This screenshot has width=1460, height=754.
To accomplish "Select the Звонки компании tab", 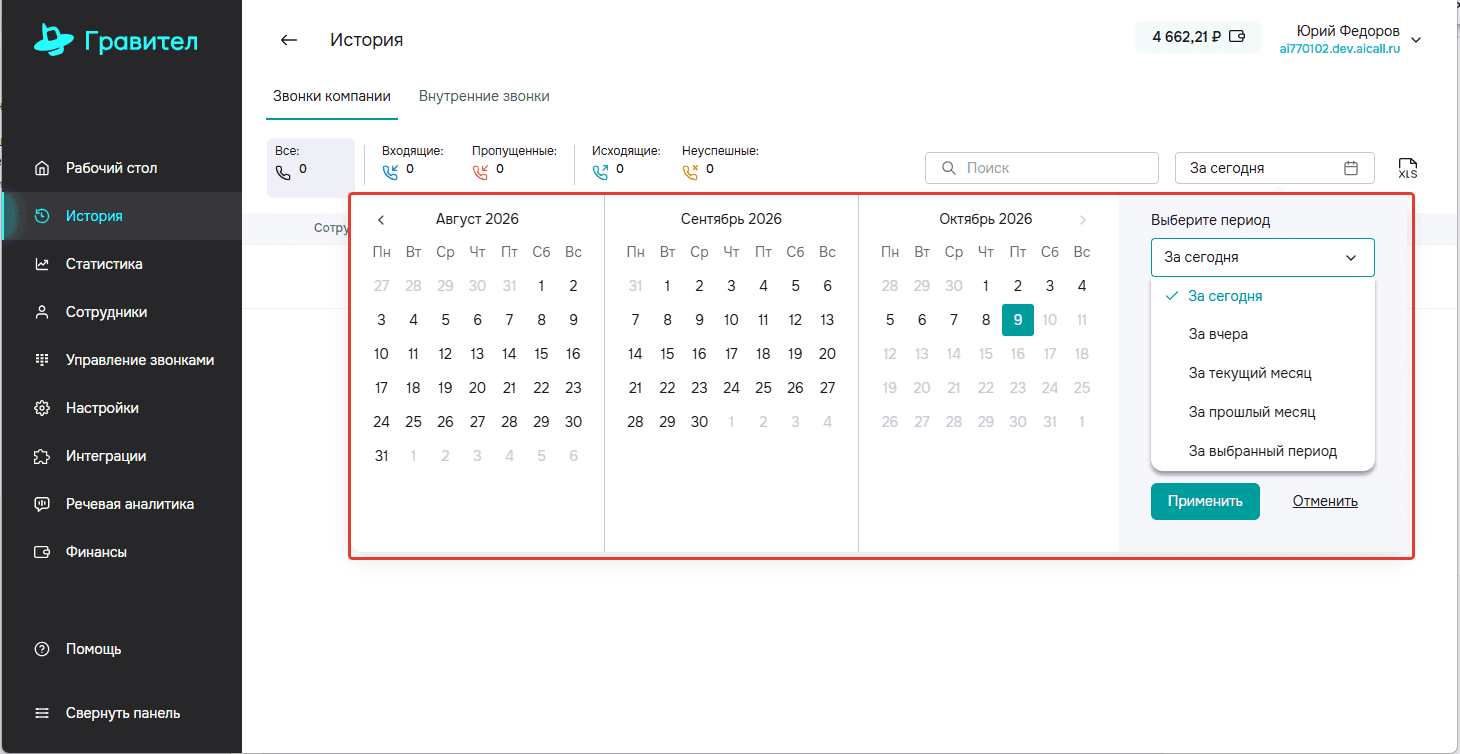I will [332, 96].
